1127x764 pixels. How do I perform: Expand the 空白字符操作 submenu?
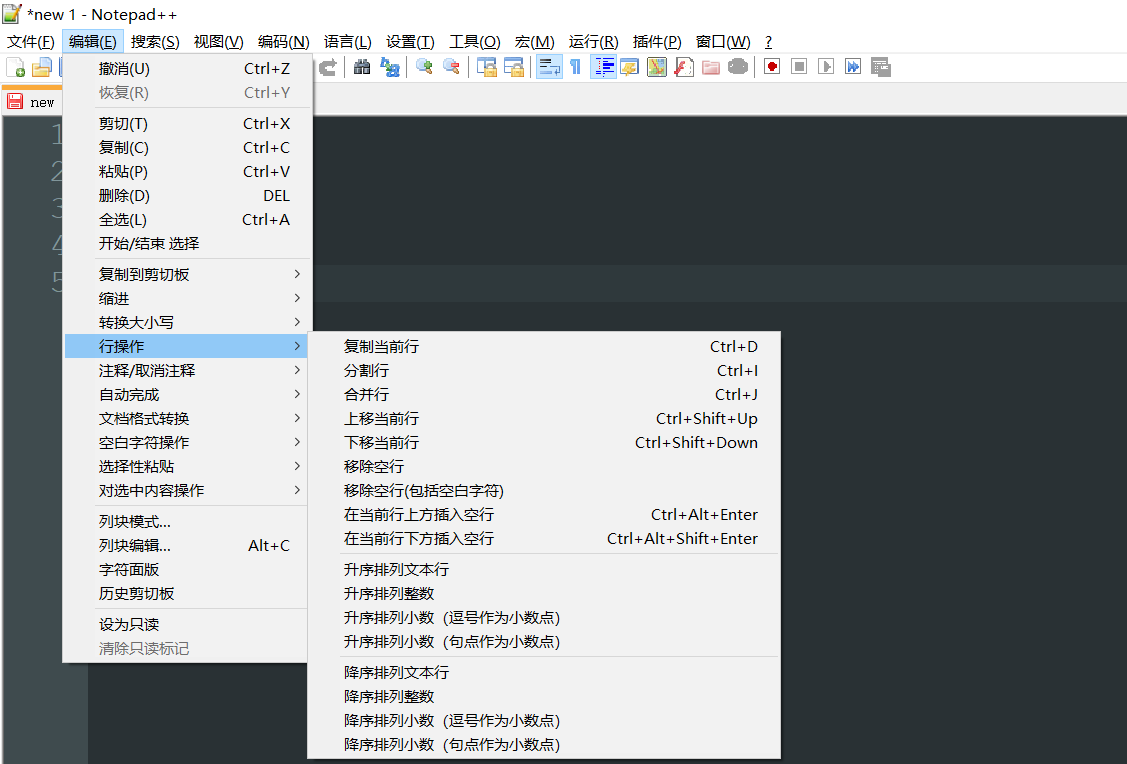pos(188,443)
